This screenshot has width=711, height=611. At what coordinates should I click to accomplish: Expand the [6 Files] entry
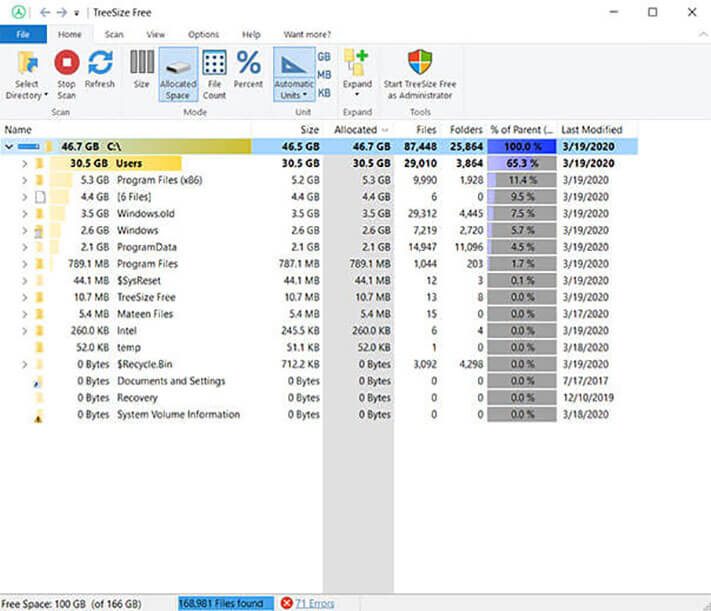click(24, 197)
